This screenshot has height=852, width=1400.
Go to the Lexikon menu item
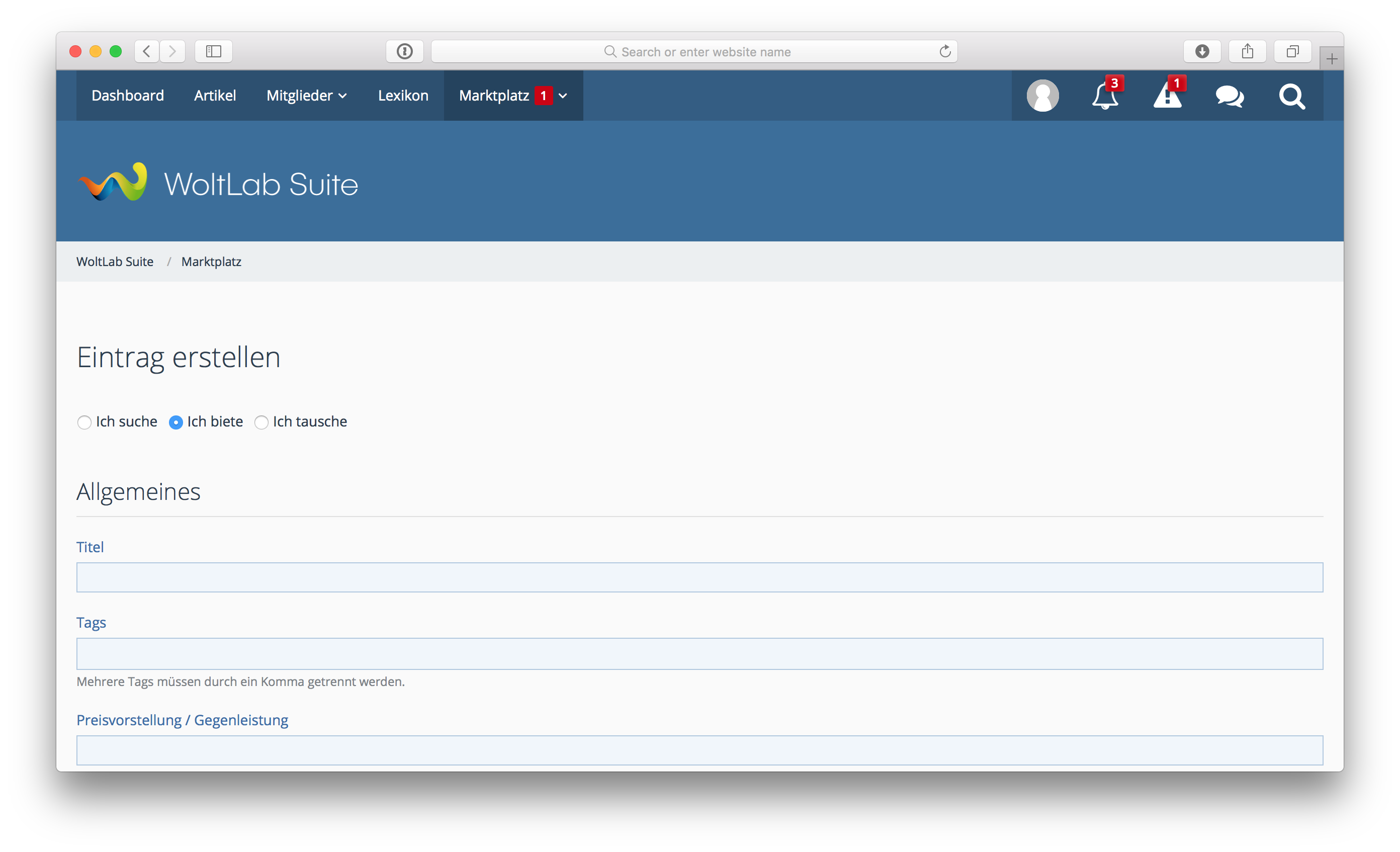click(x=403, y=96)
